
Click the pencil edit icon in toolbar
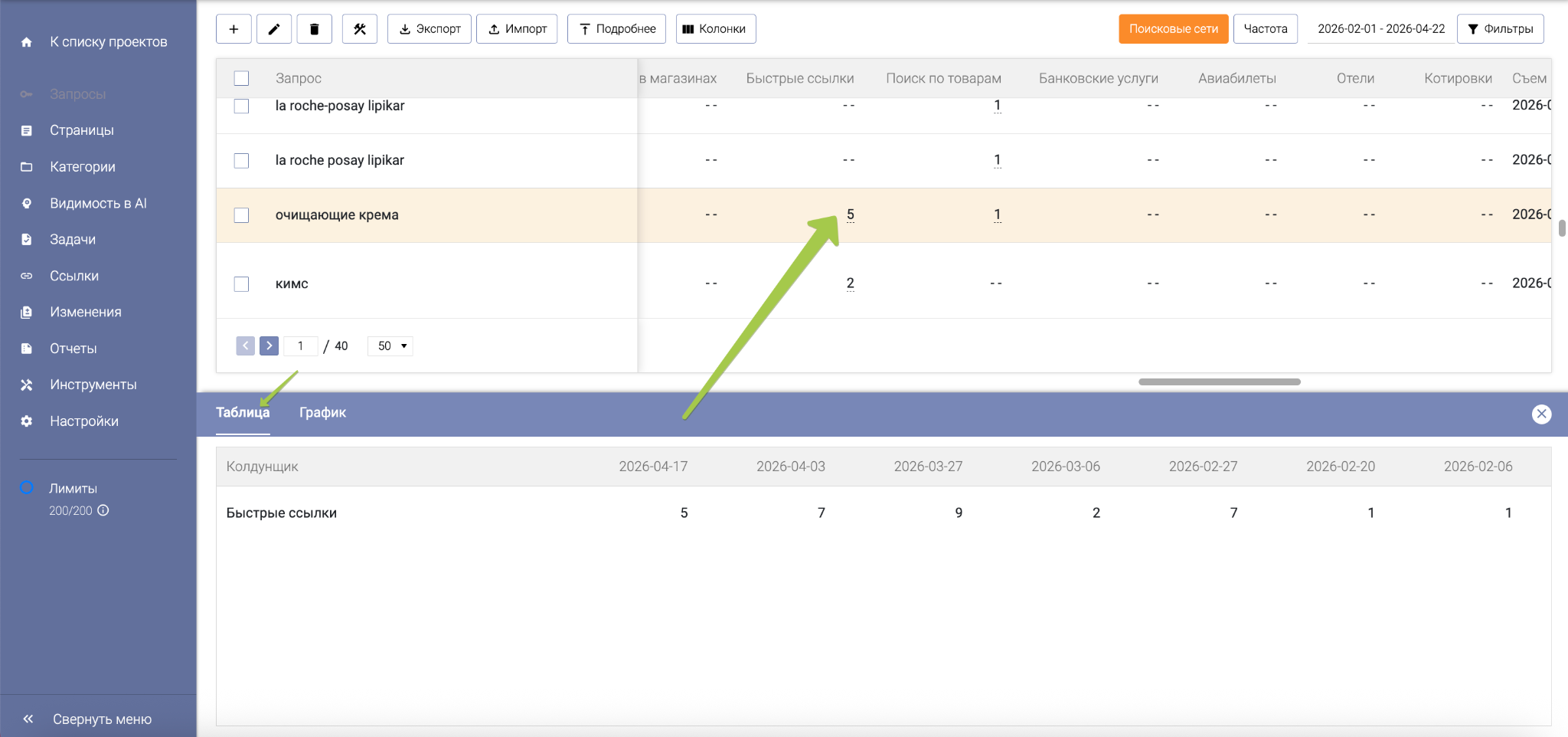[274, 29]
